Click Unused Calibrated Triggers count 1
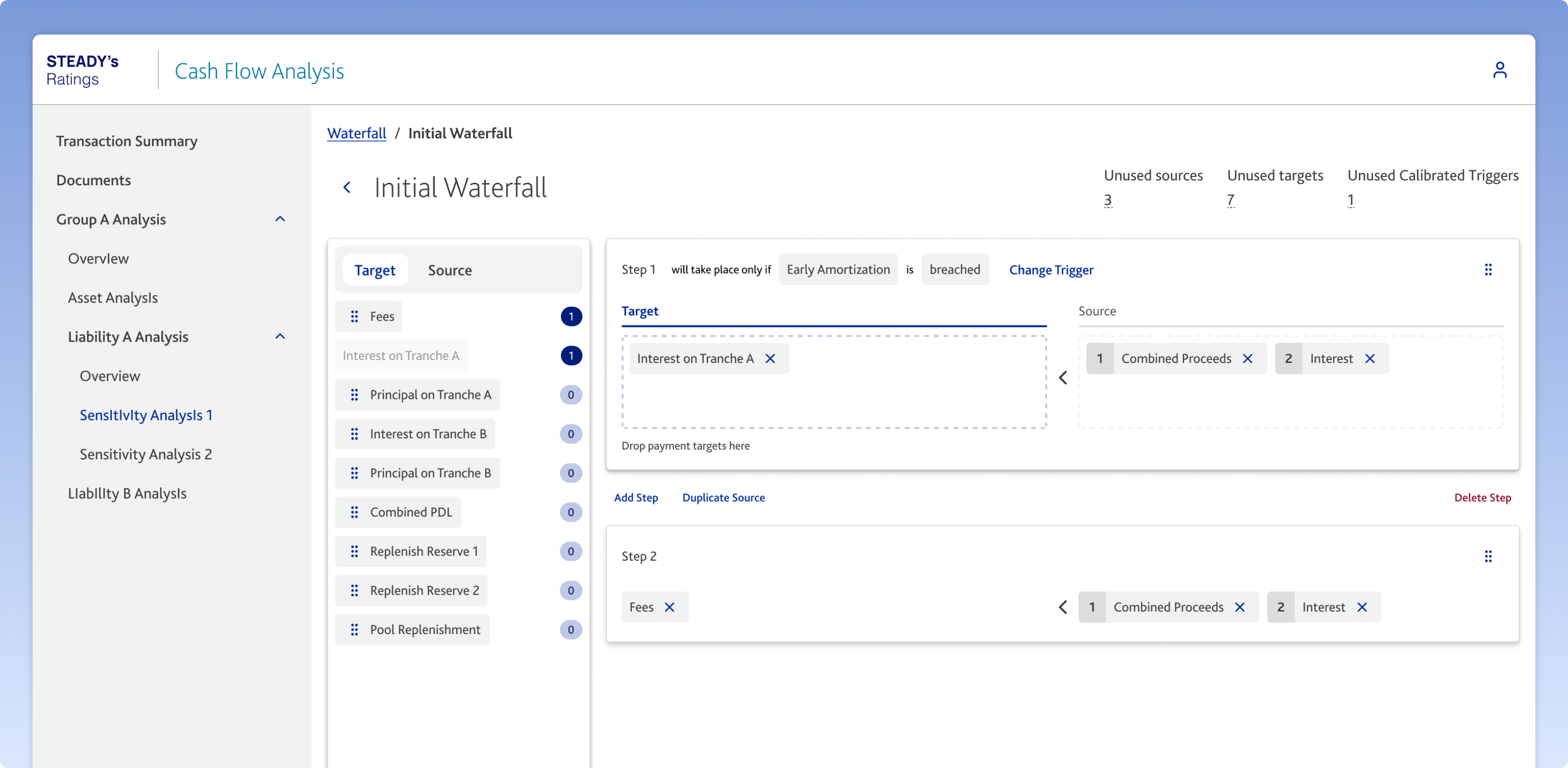 coord(1350,200)
